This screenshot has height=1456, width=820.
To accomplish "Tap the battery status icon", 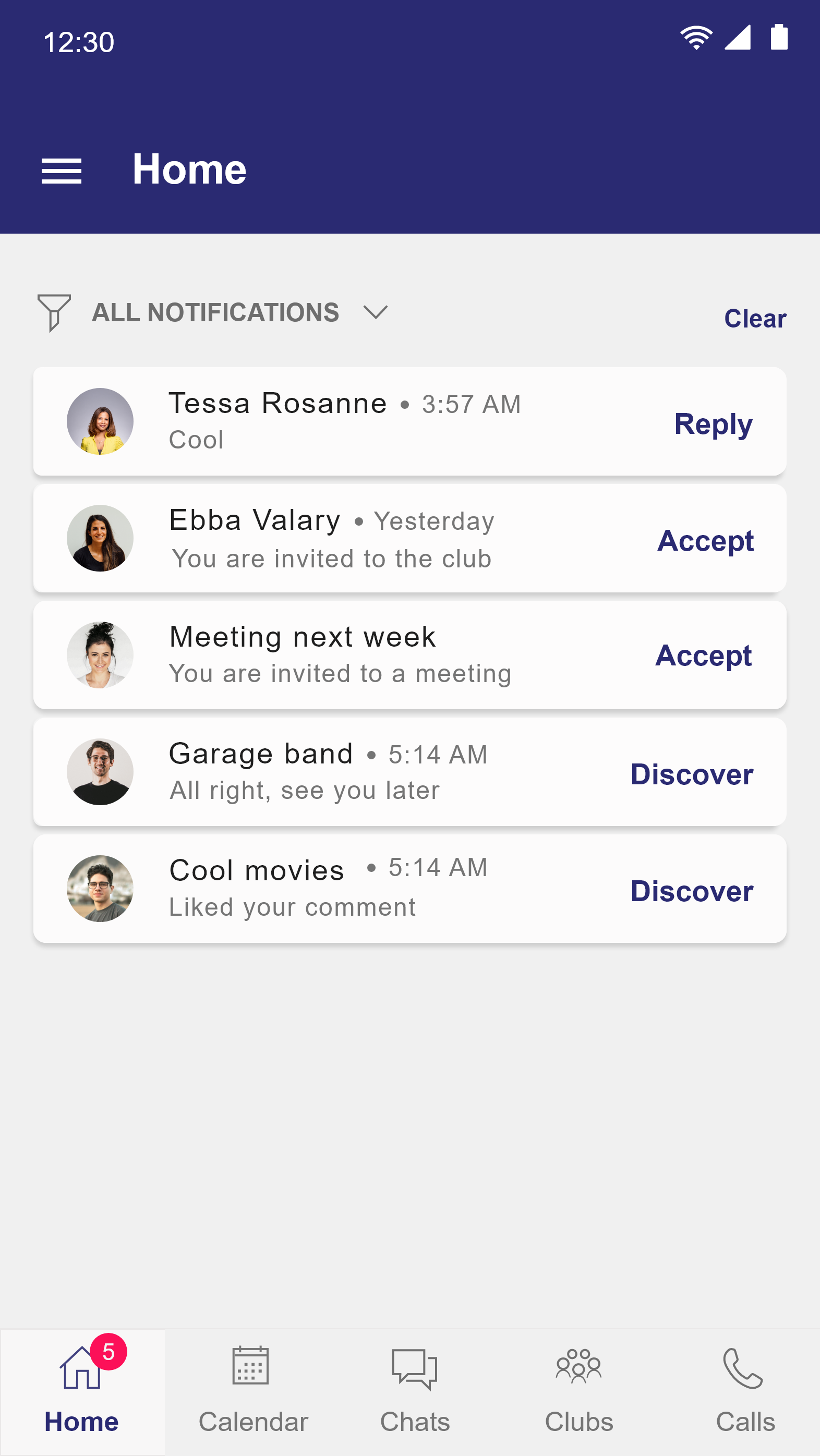I will tap(779, 38).
